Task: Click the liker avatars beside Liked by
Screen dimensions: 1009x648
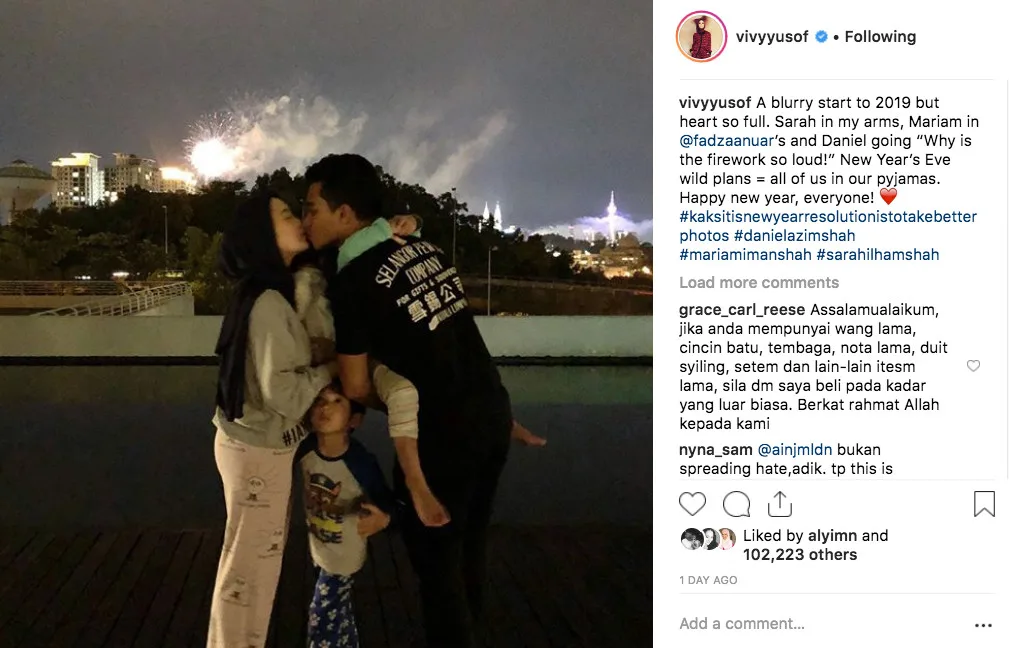Action: [x=708, y=539]
